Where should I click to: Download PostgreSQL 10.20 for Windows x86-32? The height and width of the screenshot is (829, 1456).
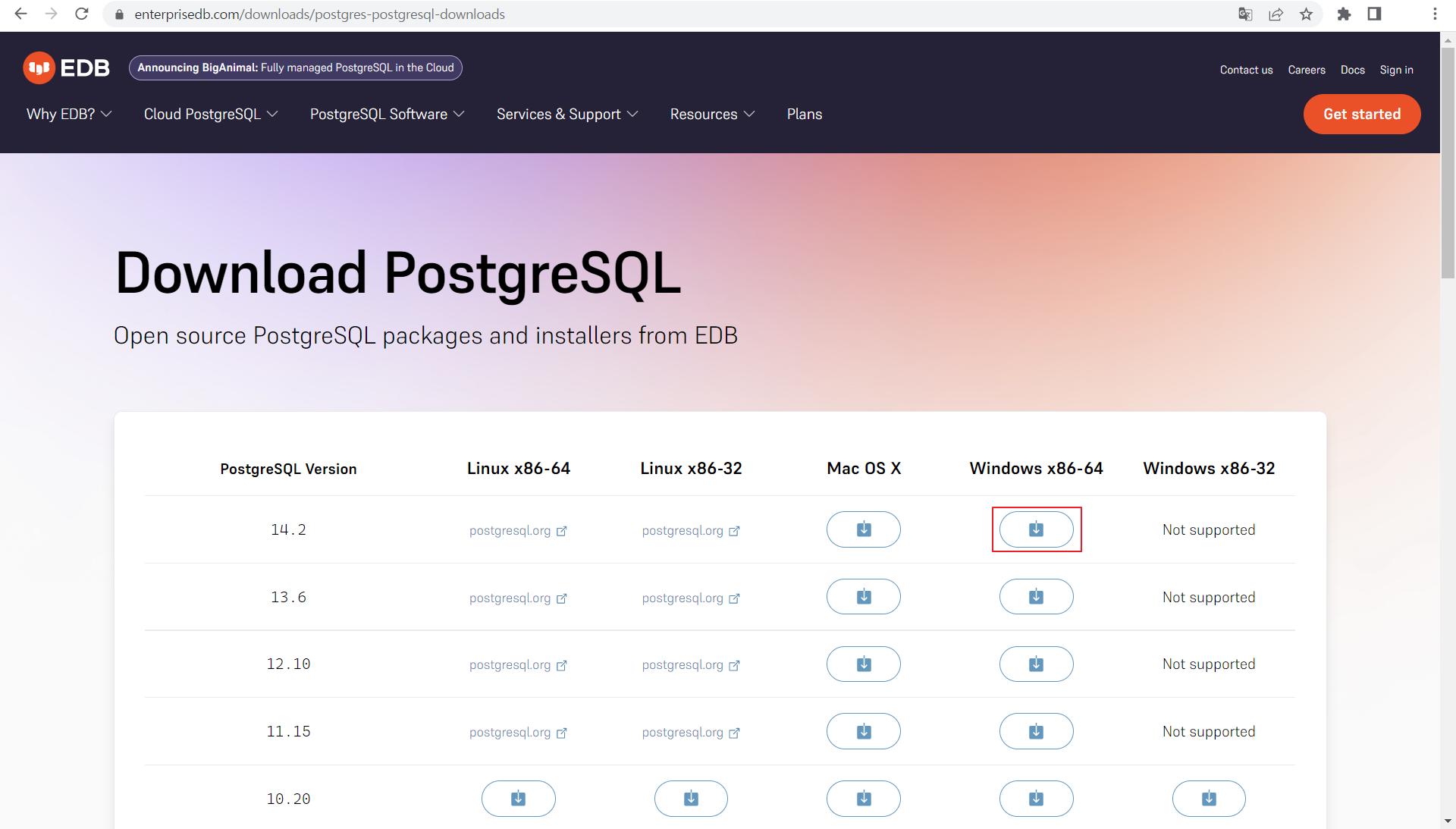coord(1209,799)
